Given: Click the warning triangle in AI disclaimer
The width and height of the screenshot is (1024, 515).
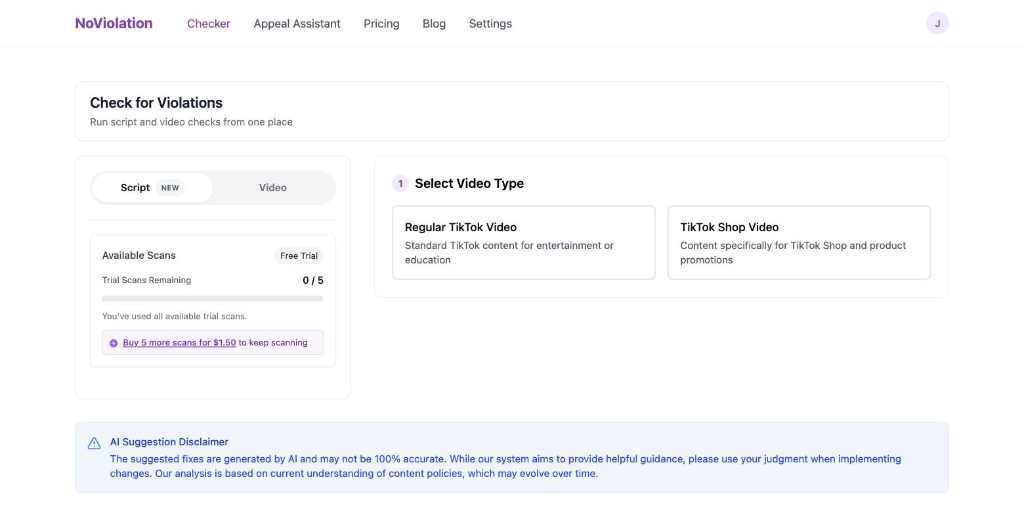Looking at the screenshot, I should pyautogui.click(x=94, y=443).
